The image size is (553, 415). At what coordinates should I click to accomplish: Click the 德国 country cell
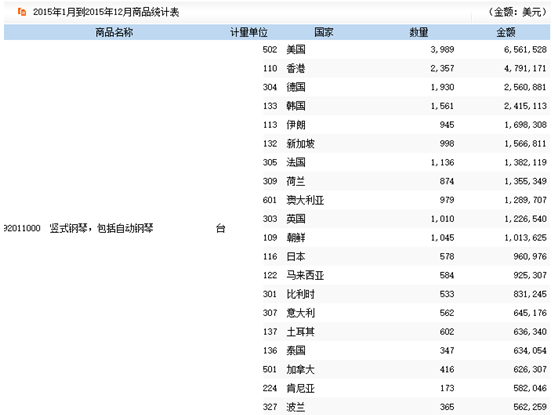coord(296,87)
